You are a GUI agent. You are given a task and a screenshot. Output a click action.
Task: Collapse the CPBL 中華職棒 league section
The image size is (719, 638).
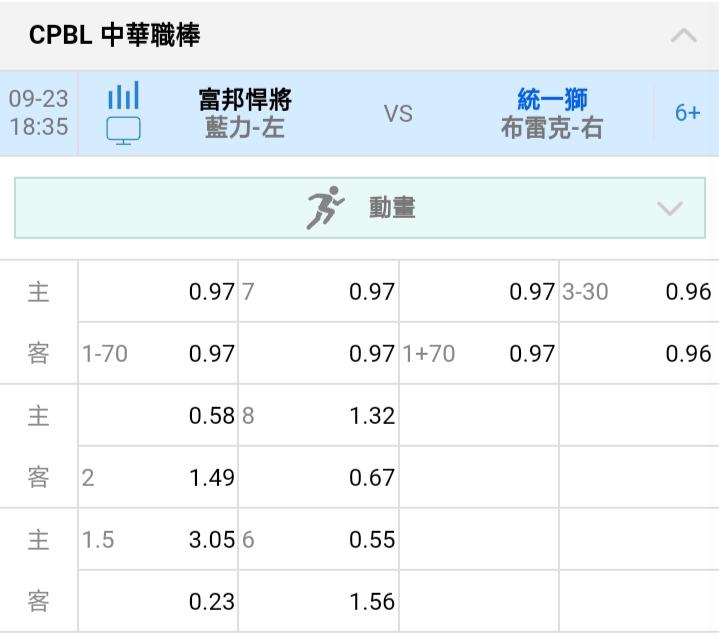tap(684, 35)
